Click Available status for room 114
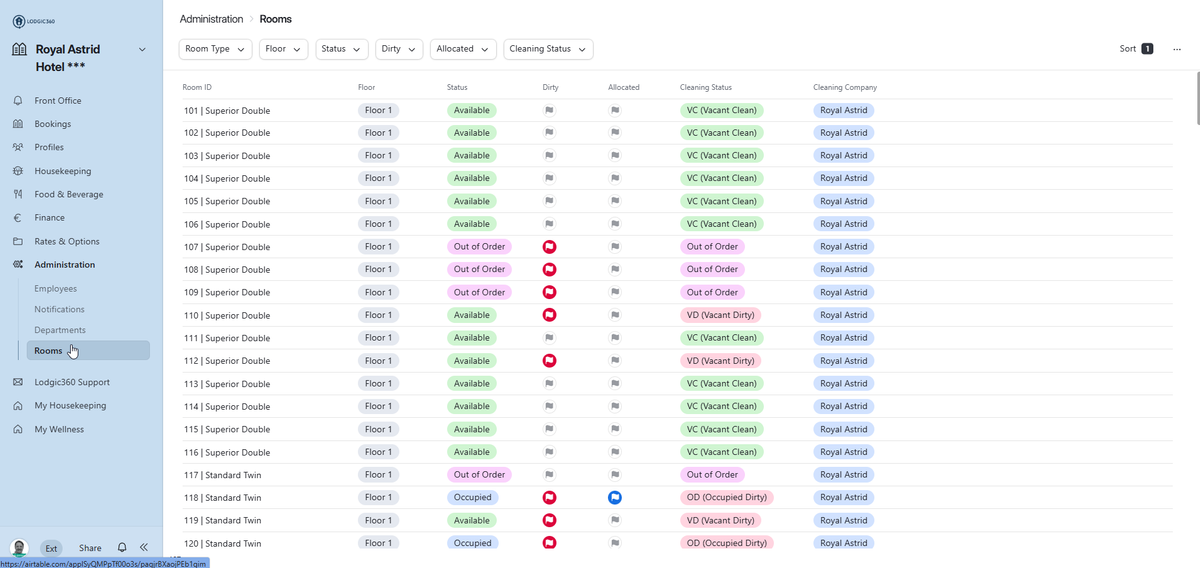The image size is (1200, 568). (x=471, y=406)
